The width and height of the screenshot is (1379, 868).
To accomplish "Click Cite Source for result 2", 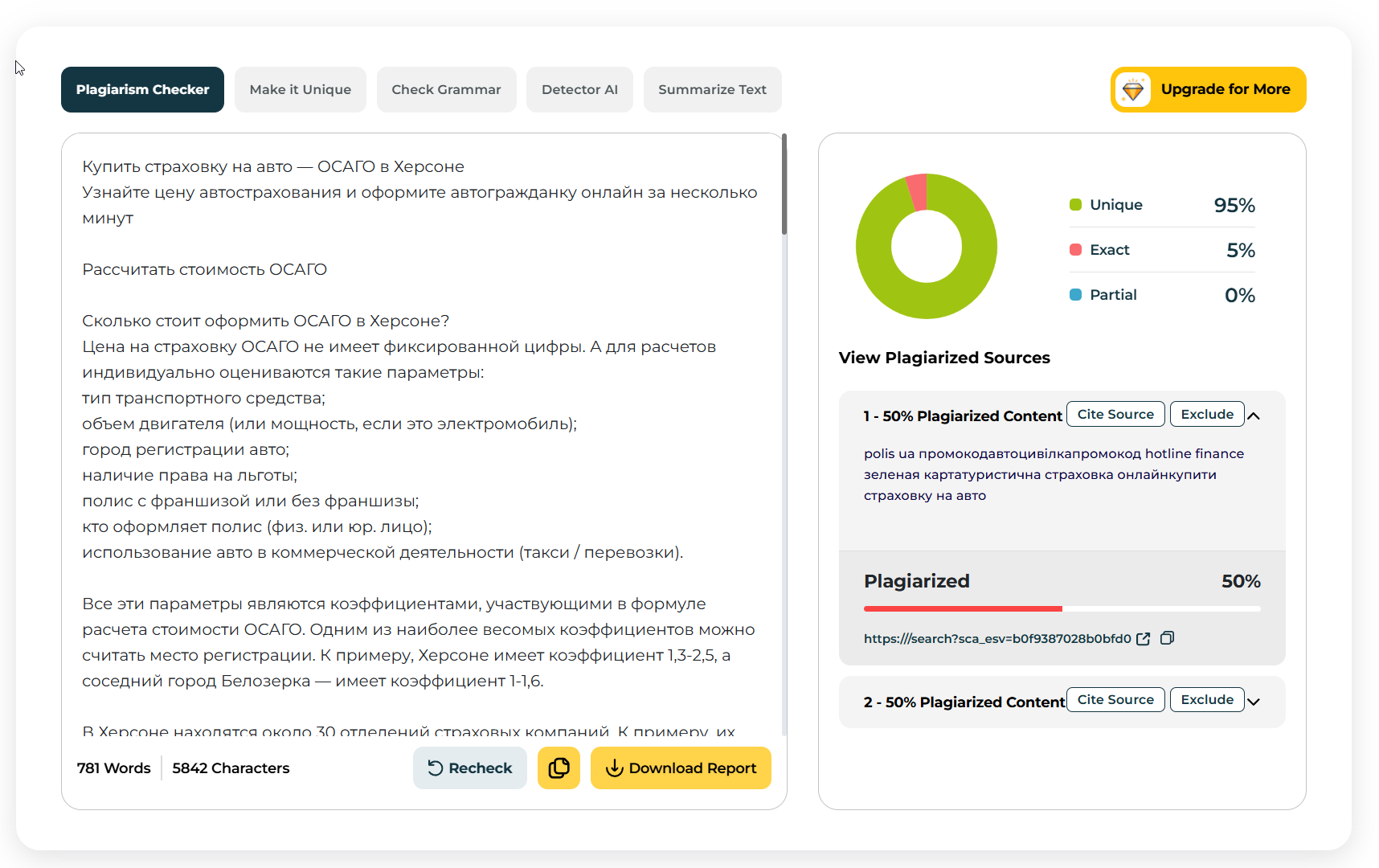I will pos(1115,699).
